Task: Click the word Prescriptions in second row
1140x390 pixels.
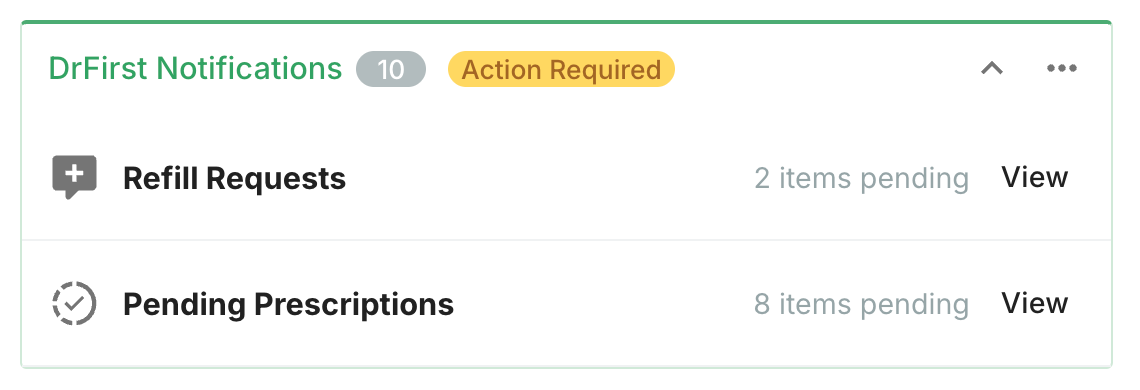Action: 354,304
